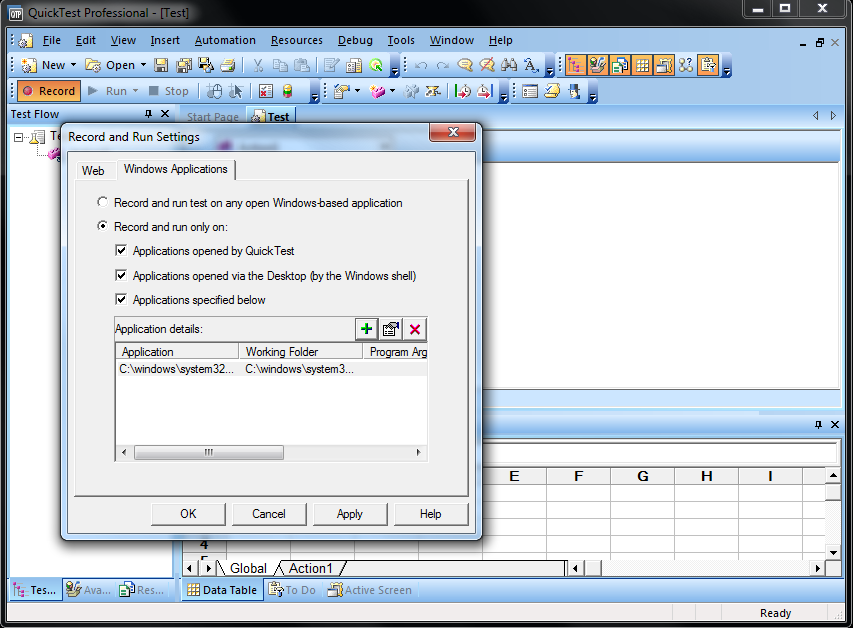Select the Global data sheet tab

click(248, 568)
